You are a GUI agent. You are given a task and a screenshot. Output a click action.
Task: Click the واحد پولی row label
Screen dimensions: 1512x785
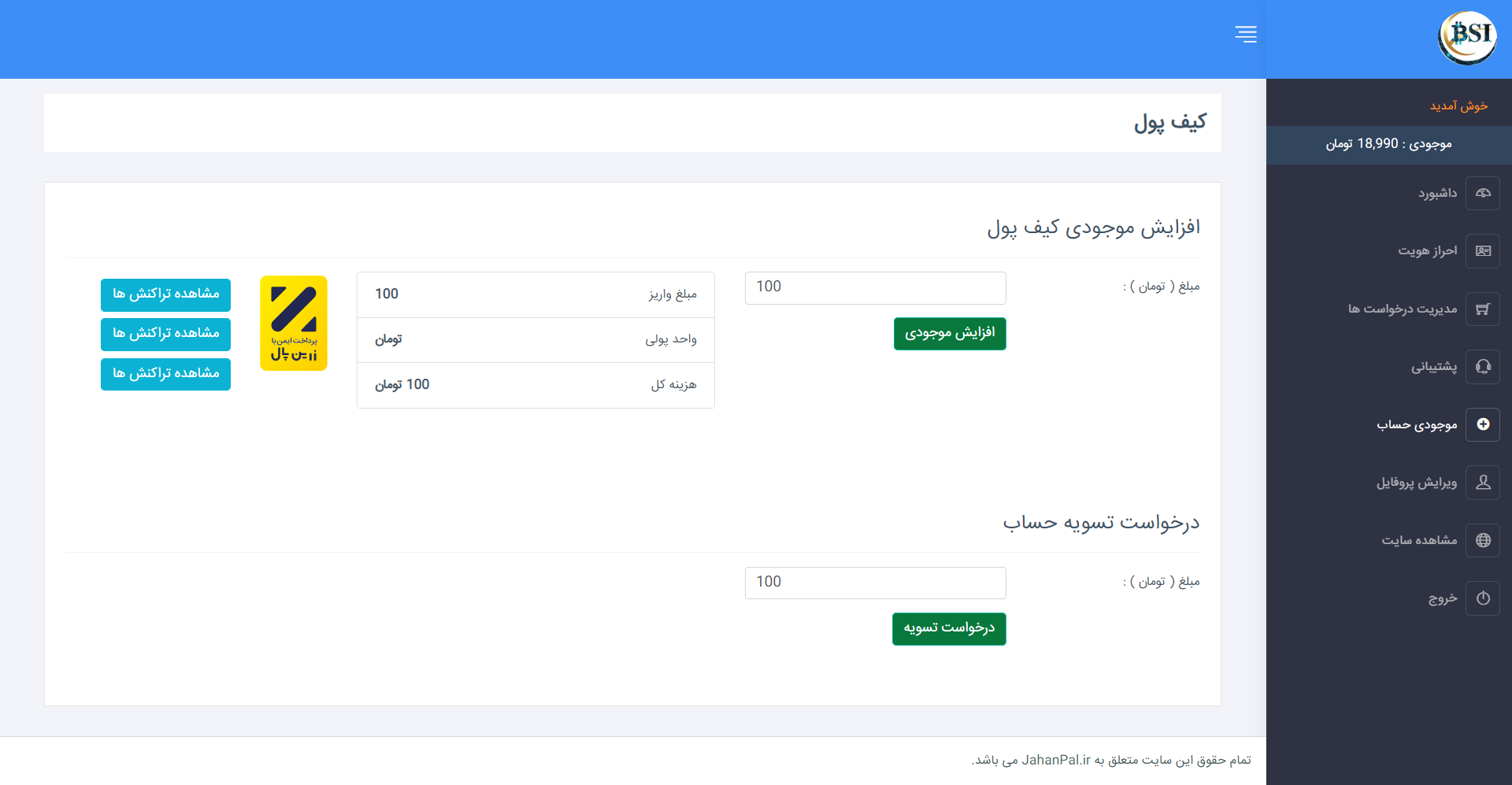pyautogui.click(x=671, y=339)
